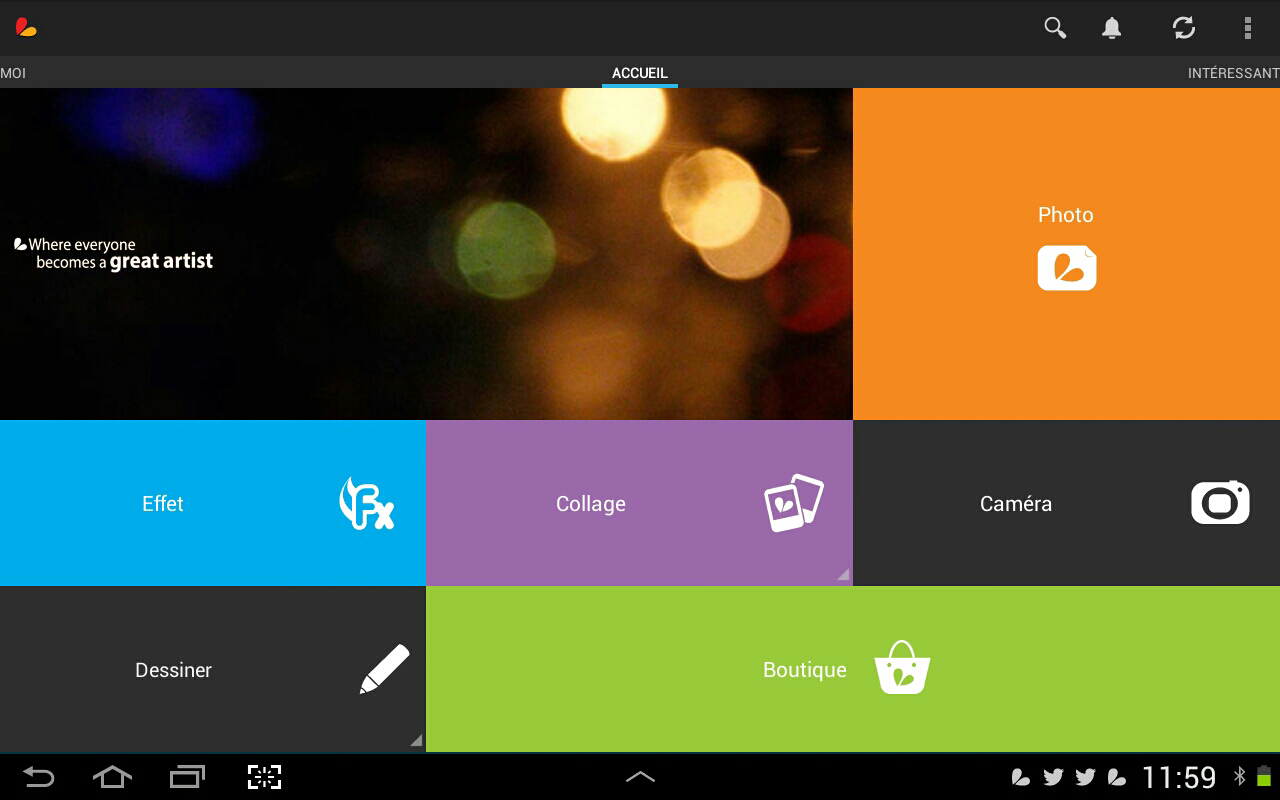Screen dimensions: 1280x800
Task: Expand Dessiner tile corner triangle
Action: 416,741
